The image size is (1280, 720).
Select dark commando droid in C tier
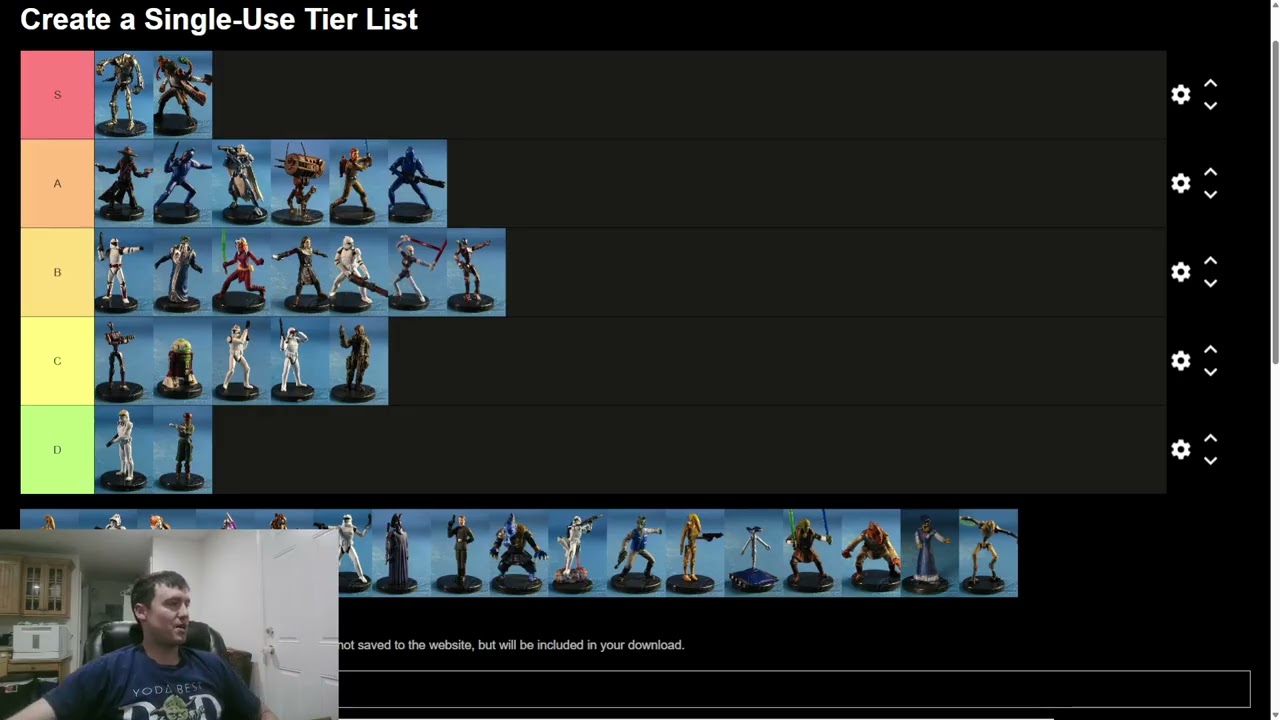pyautogui.click(x=124, y=361)
